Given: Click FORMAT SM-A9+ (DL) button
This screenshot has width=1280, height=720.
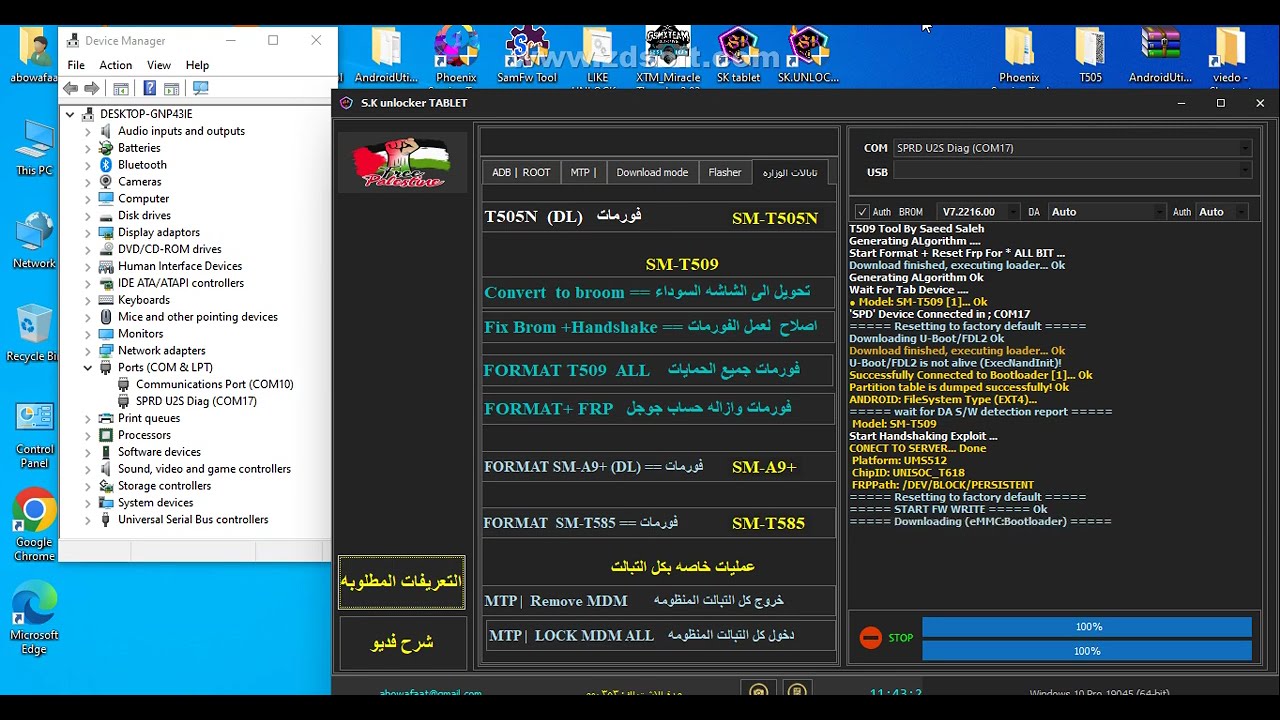Looking at the screenshot, I should point(658,467).
